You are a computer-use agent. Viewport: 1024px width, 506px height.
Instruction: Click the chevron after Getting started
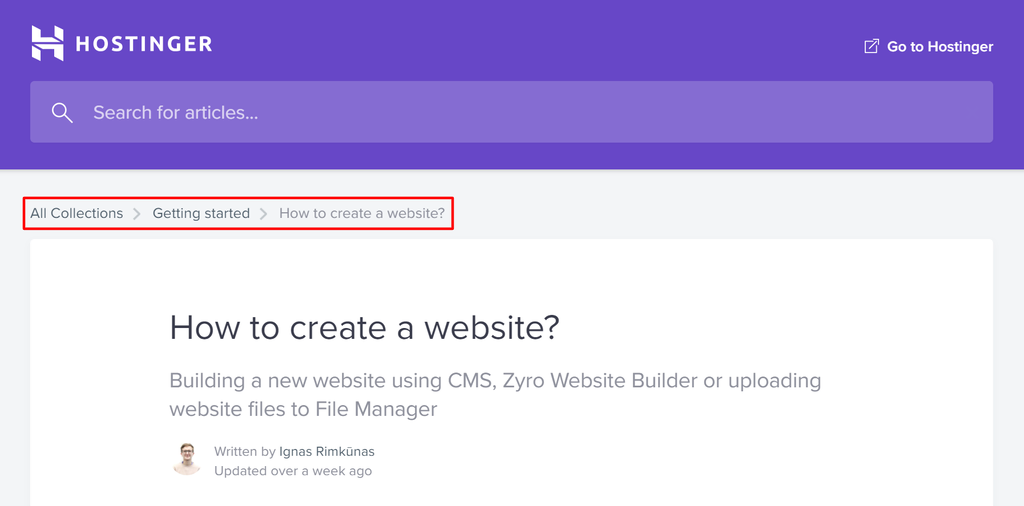(x=264, y=214)
